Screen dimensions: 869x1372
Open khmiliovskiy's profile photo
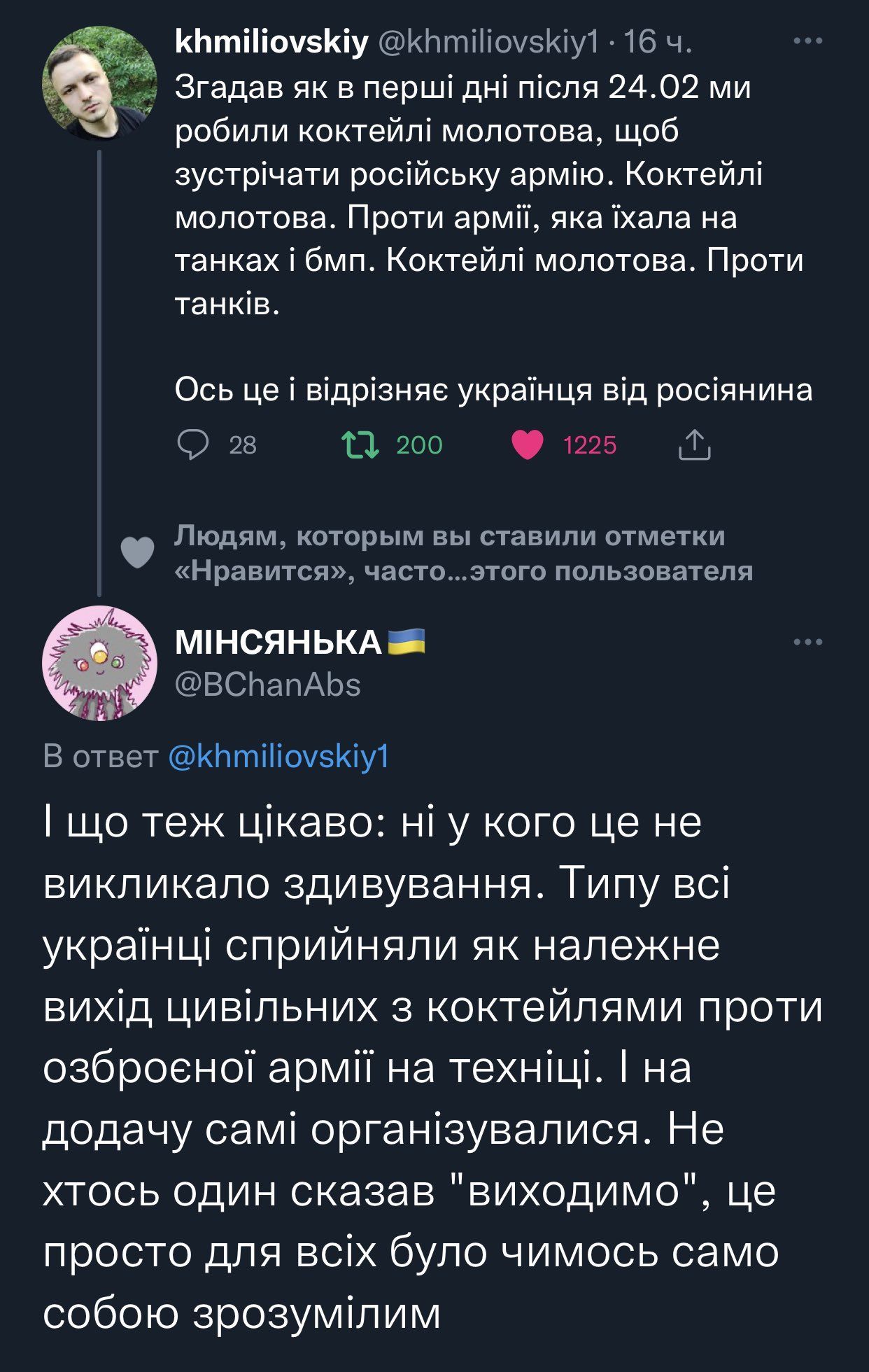100,84
